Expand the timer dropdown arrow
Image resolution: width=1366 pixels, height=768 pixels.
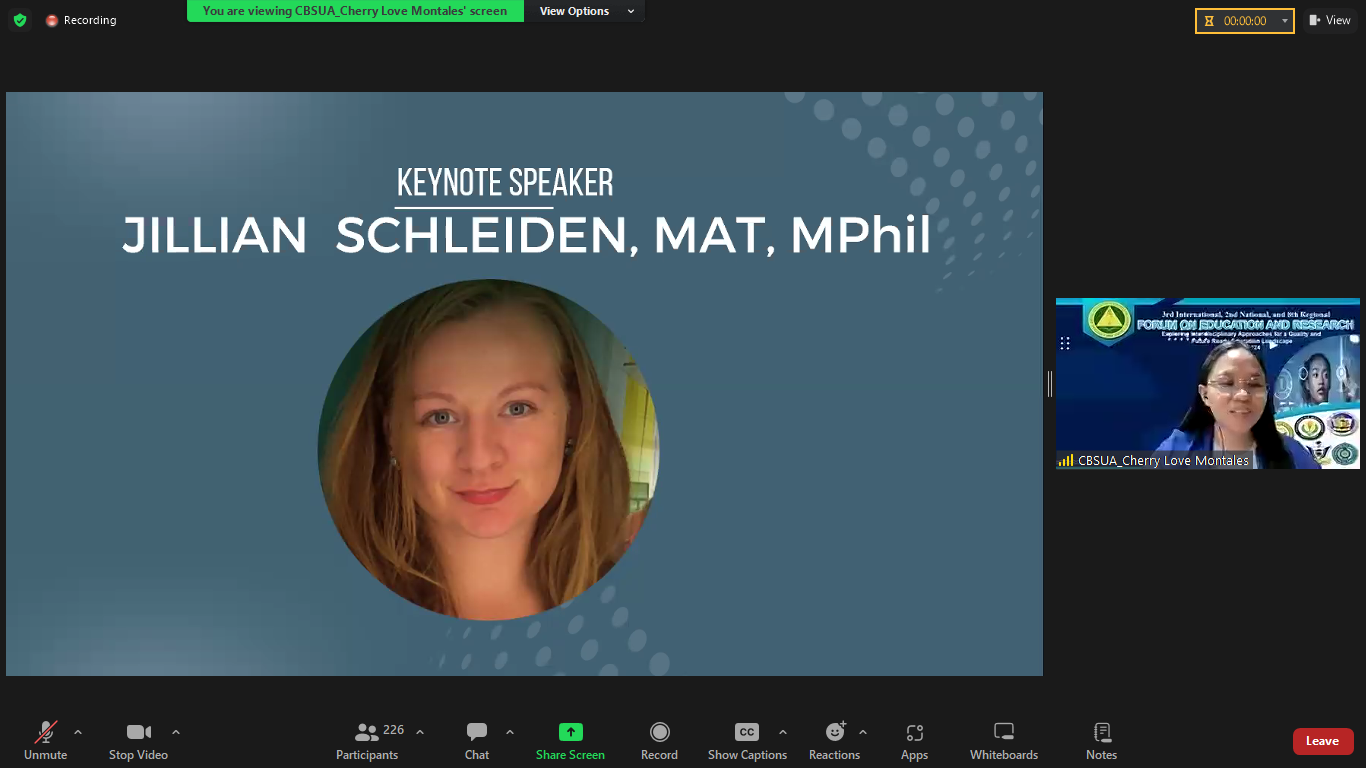tap(1284, 21)
